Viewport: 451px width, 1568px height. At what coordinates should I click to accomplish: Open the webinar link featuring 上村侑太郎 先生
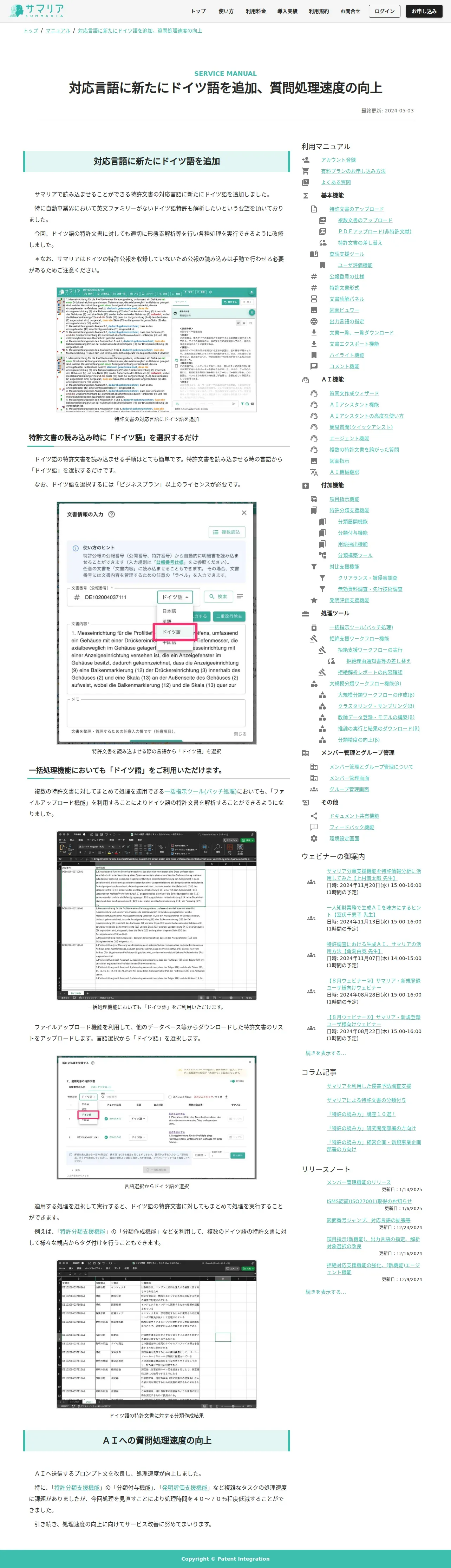[x=374, y=875]
